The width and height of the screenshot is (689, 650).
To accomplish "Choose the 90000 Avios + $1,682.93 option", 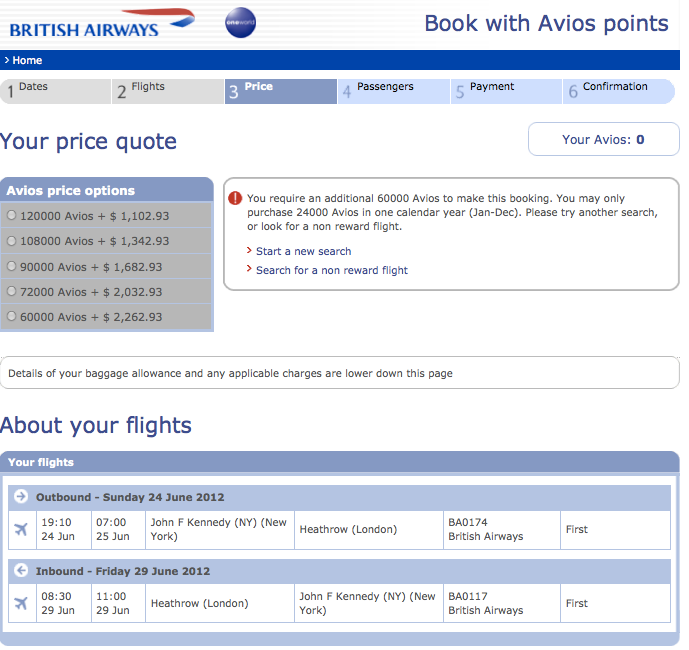I will 12,266.
